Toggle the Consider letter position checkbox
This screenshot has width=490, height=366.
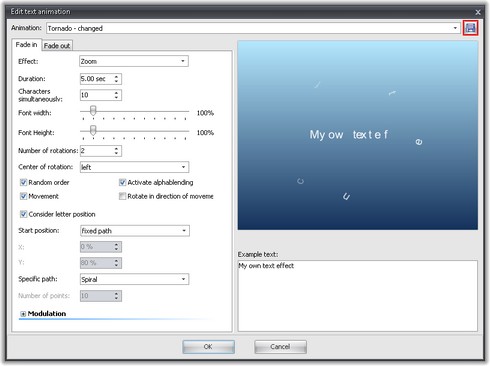pos(23,214)
